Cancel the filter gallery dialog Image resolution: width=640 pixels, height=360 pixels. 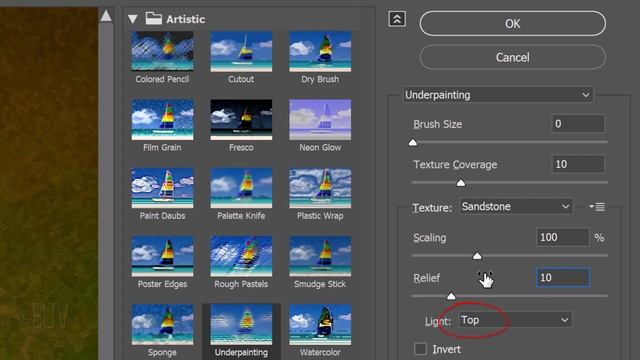point(513,57)
